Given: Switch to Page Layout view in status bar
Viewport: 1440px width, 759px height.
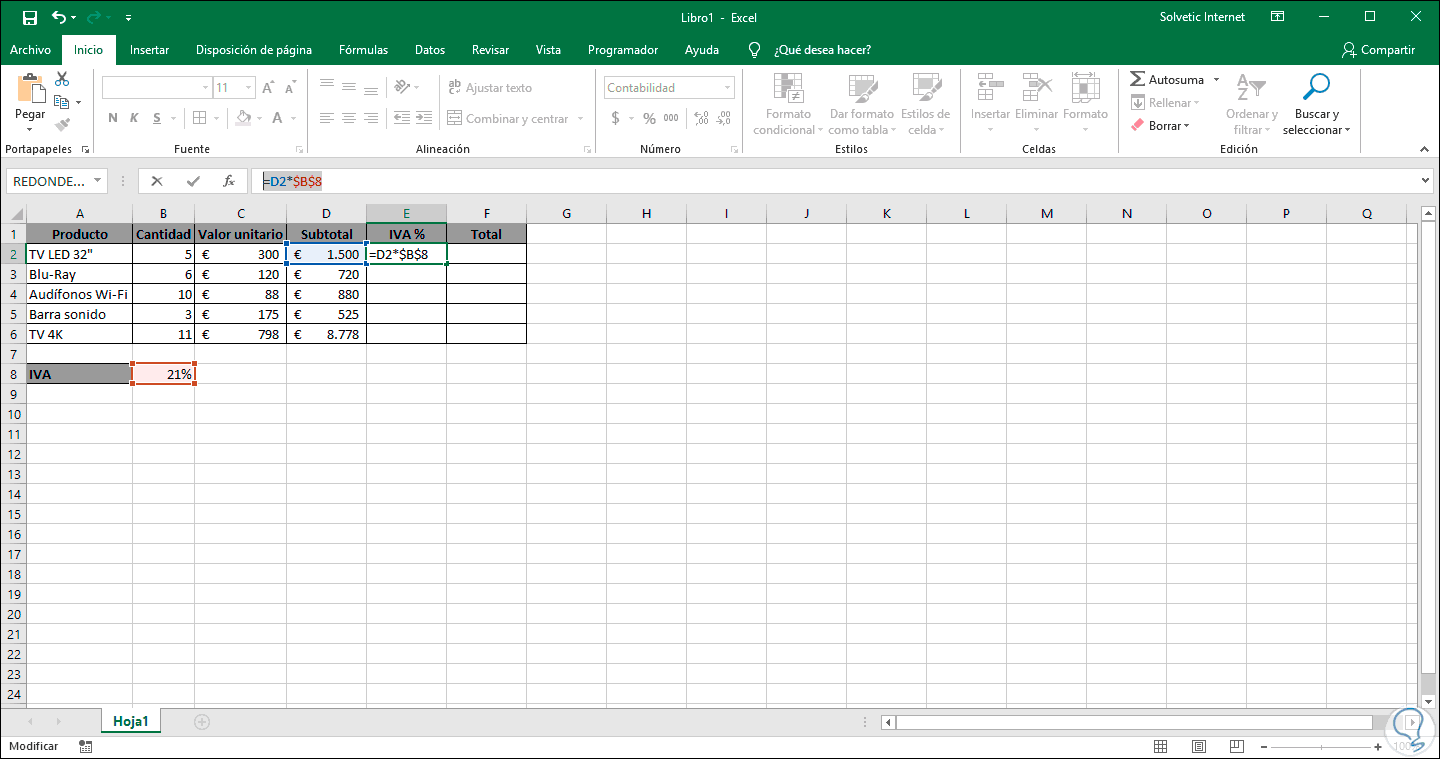Looking at the screenshot, I should 1199,746.
